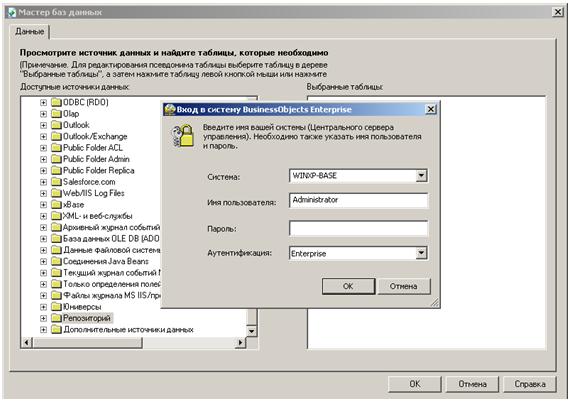Expand the xBase node

(x=43, y=205)
